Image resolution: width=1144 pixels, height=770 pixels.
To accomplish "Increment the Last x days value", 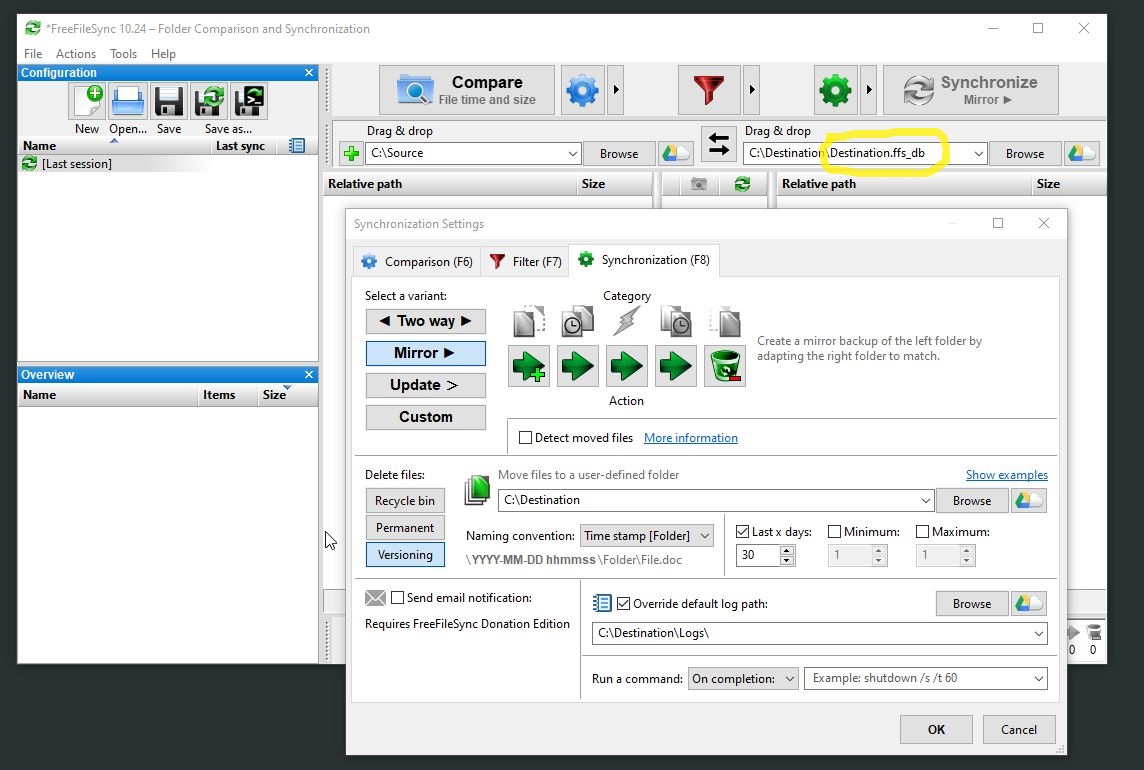I will (x=786, y=551).
